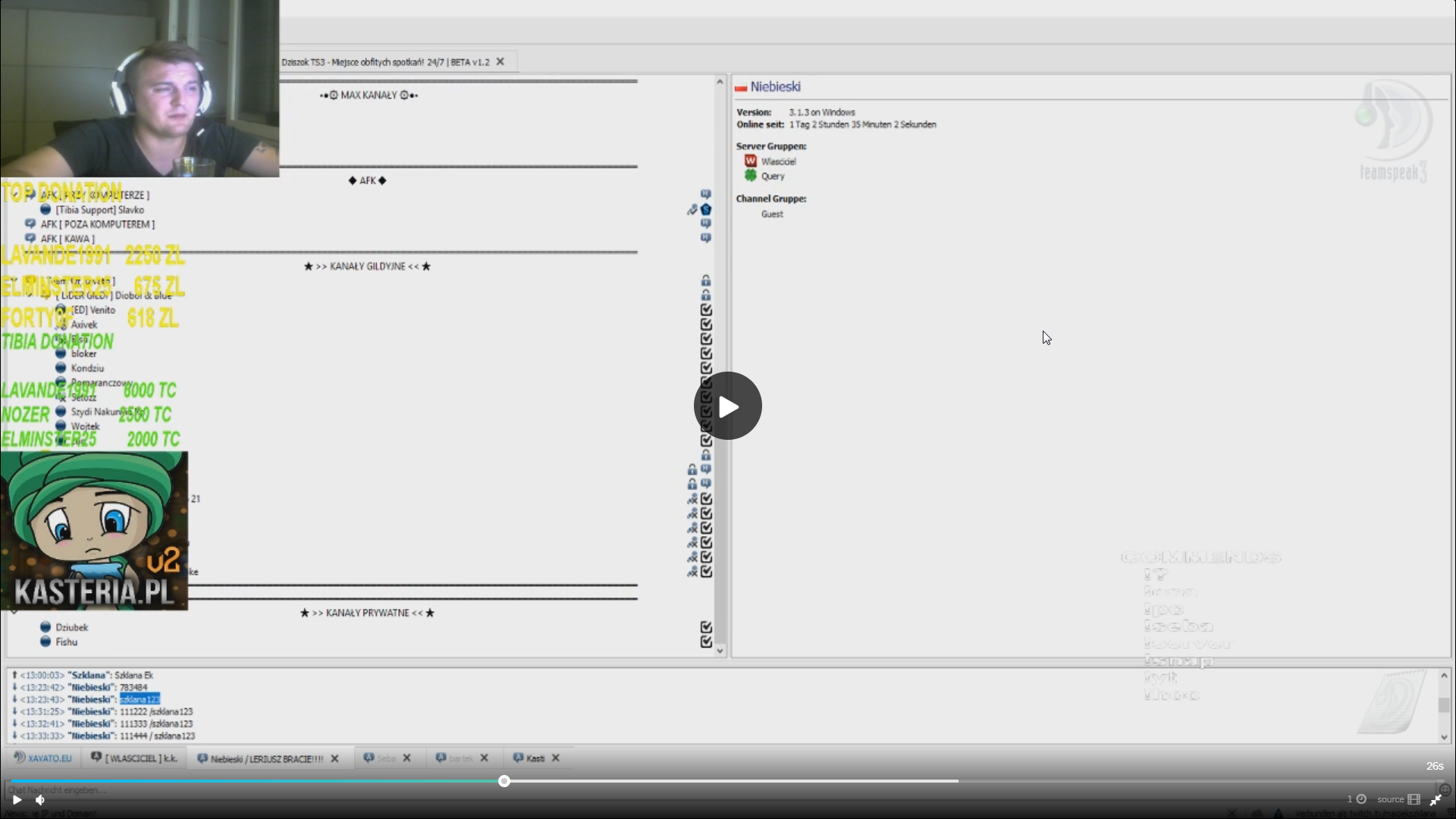Select user [ED] Venito

tap(93, 310)
